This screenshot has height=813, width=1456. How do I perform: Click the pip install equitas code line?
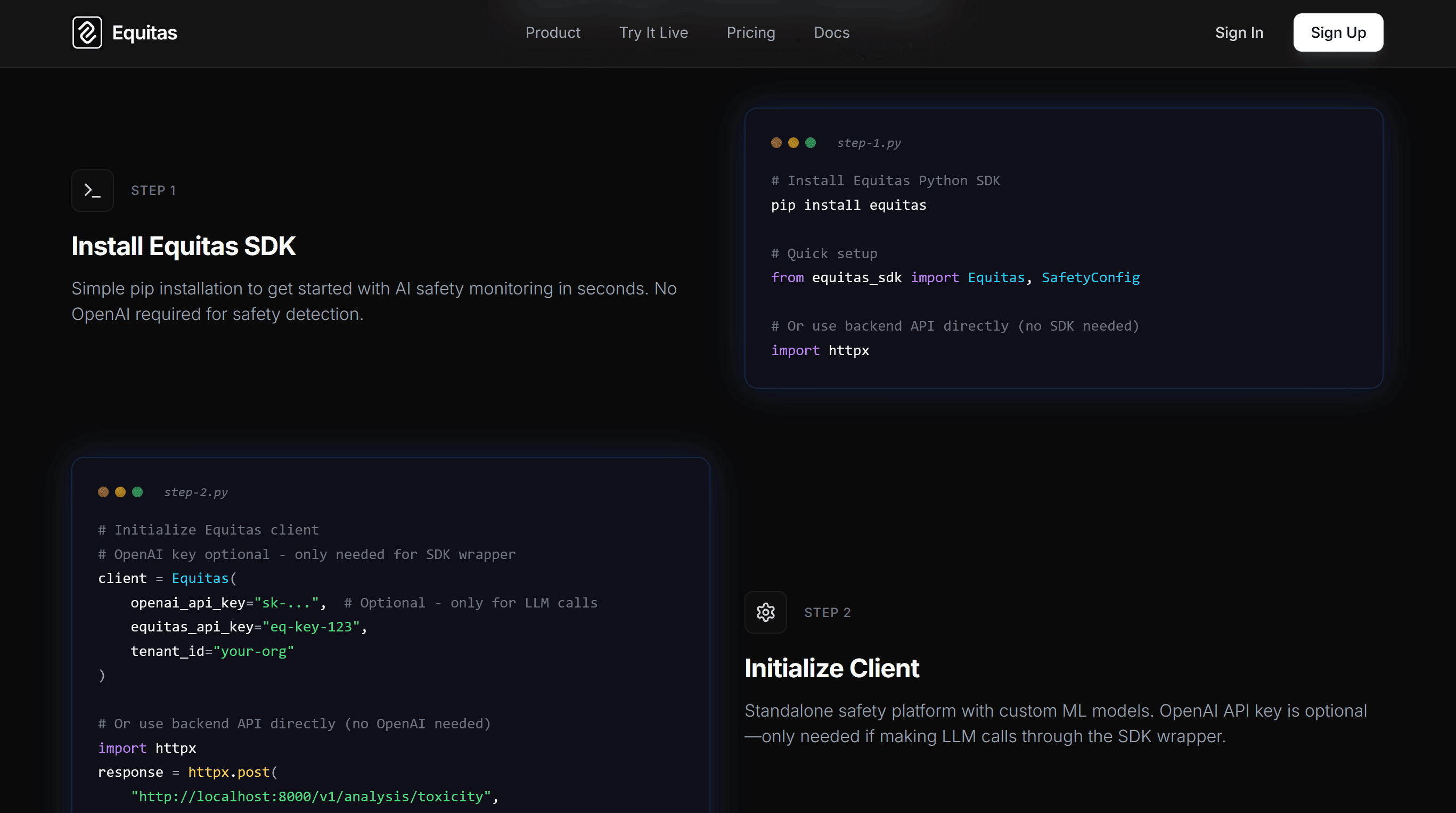(x=848, y=205)
